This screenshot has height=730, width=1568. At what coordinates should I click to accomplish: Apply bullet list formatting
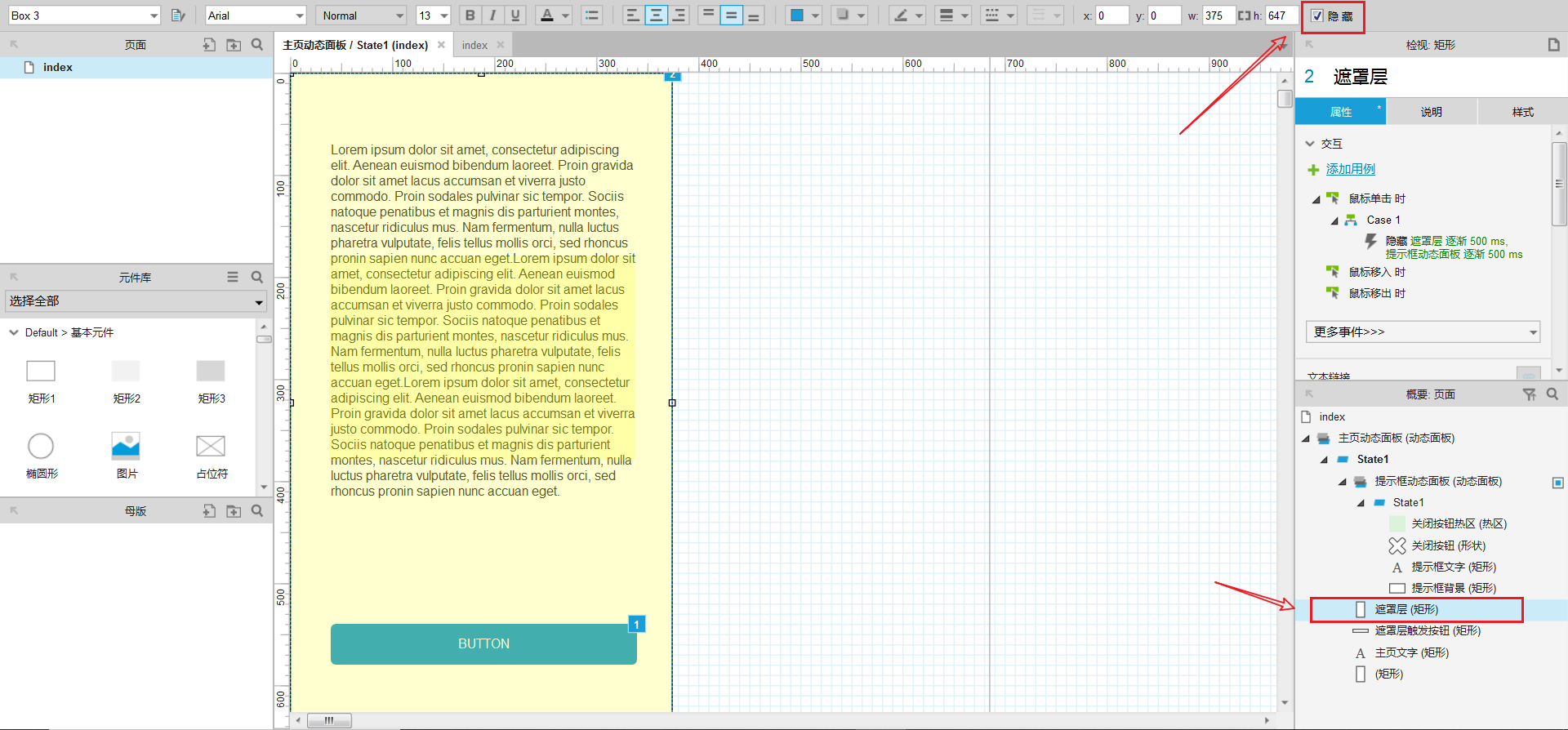pyautogui.click(x=592, y=16)
